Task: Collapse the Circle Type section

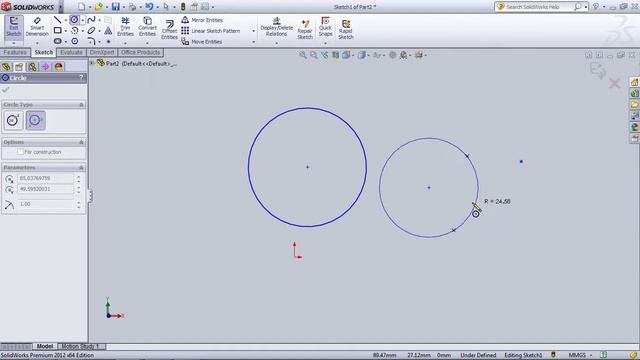Action: (81, 105)
